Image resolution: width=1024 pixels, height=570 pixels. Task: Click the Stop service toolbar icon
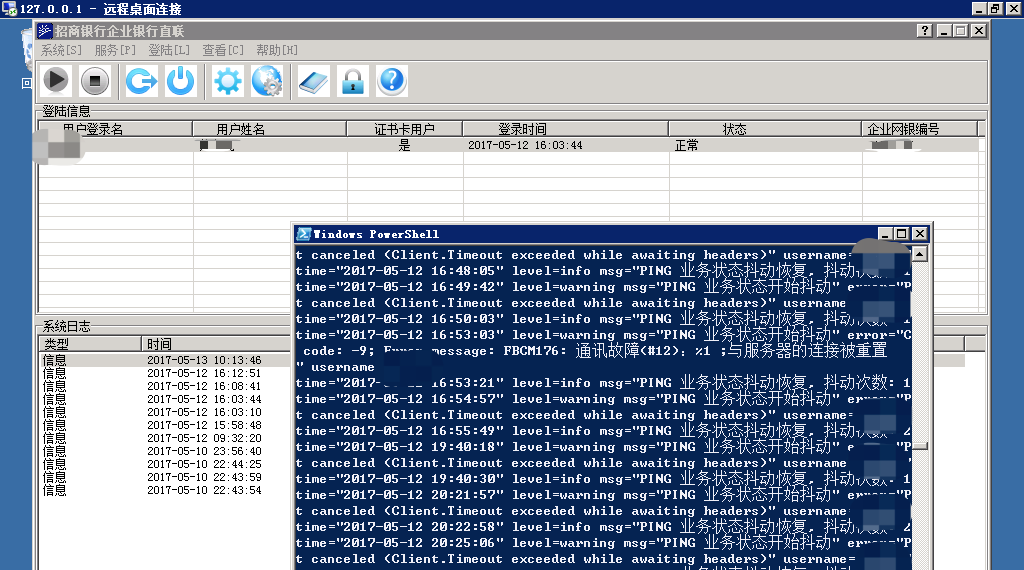point(95,80)
